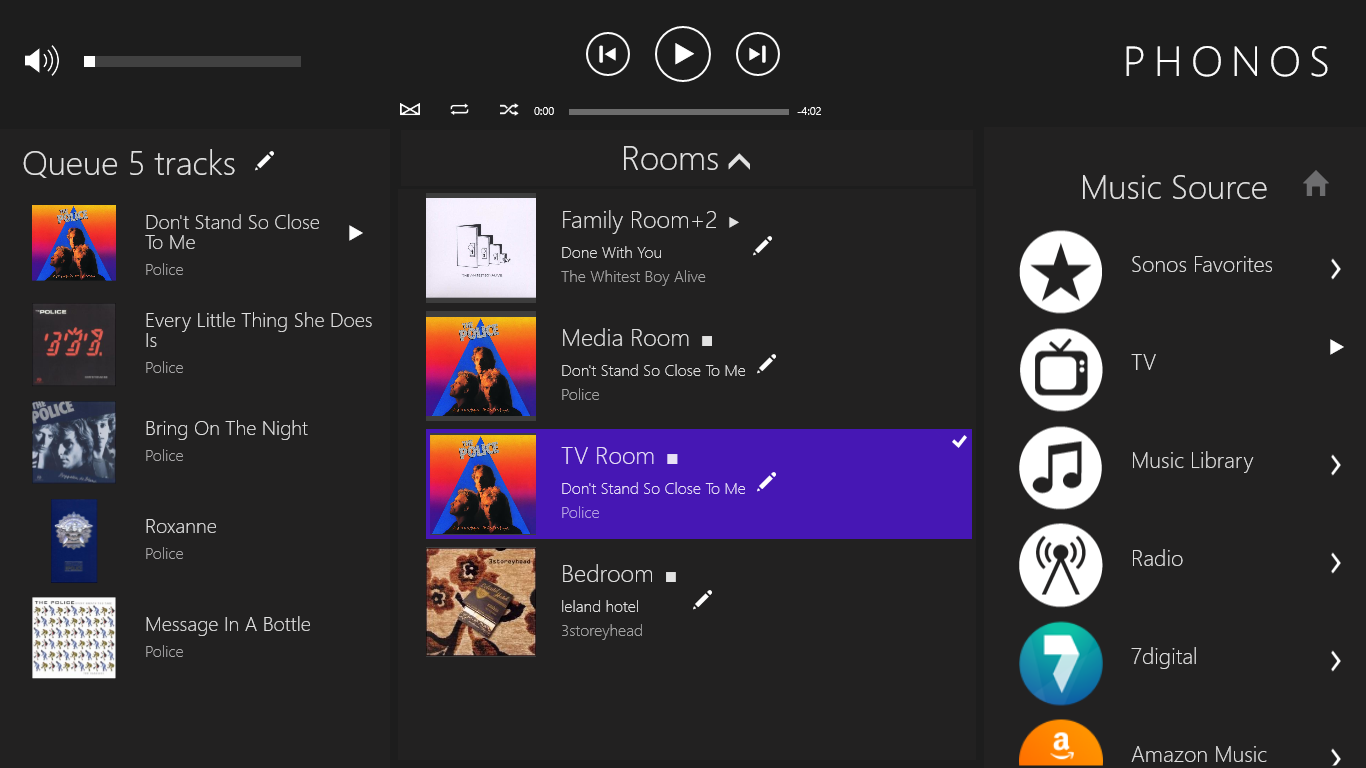
Task: Expand Sonos Favorites chevron
Action: point(1336,268)
